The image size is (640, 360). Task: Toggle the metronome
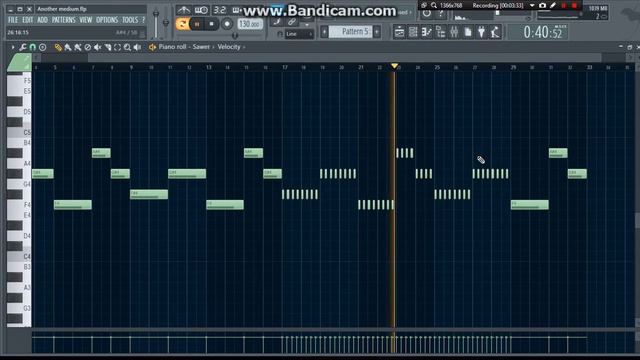coord(184,10)
